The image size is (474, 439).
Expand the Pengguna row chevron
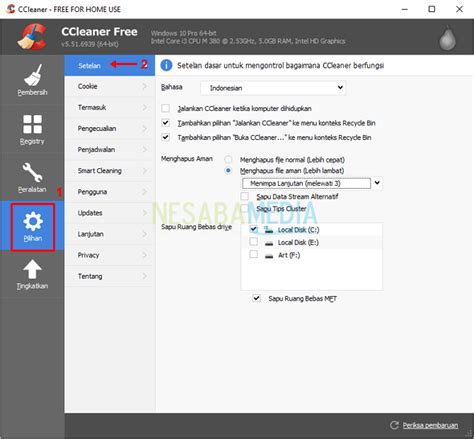pyautogui.click(x=144, y=192)
